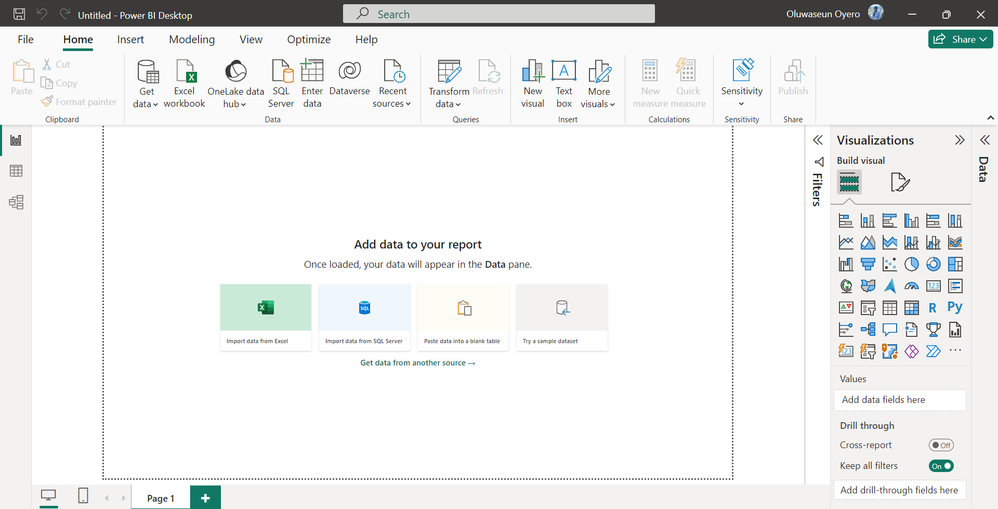Switch to the View tab
This screenshot has height=509, width=998.
pos(251,39)
